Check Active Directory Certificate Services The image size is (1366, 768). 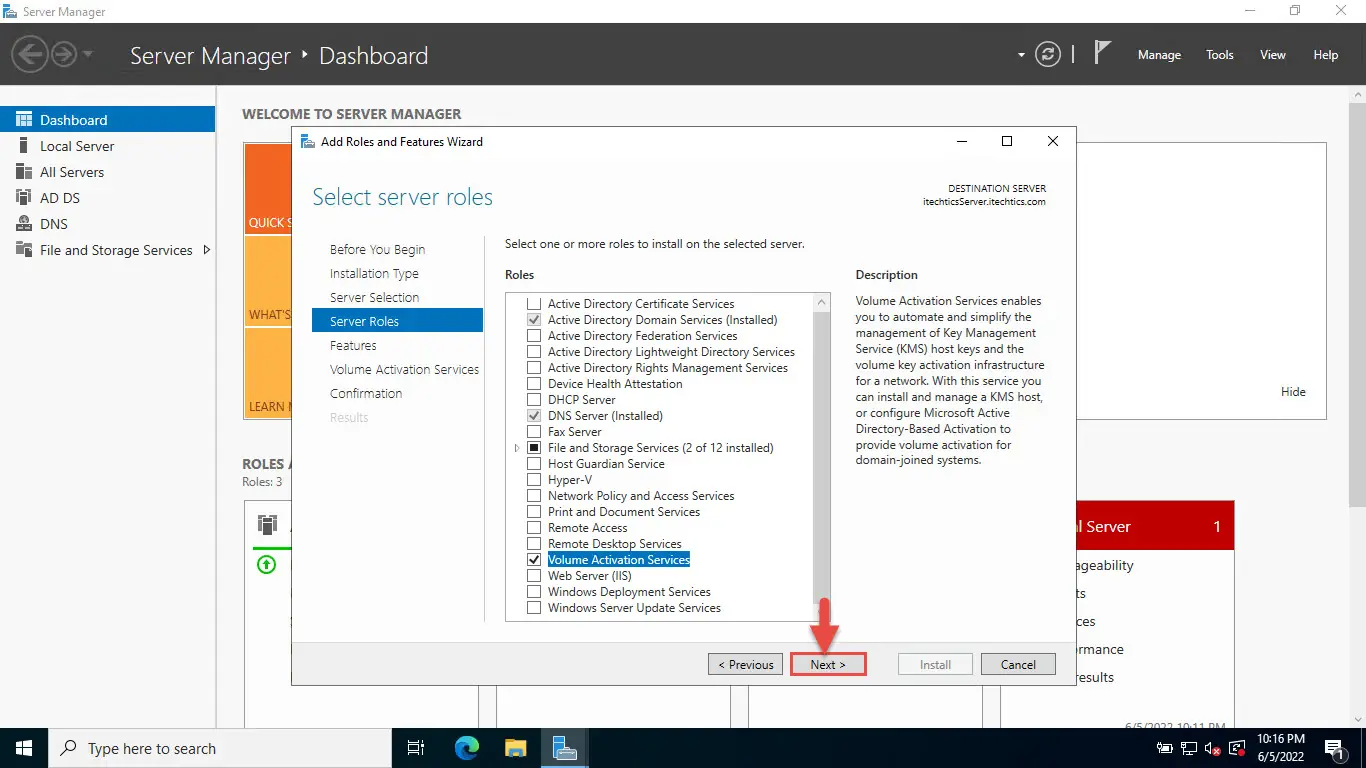(534, 304)
